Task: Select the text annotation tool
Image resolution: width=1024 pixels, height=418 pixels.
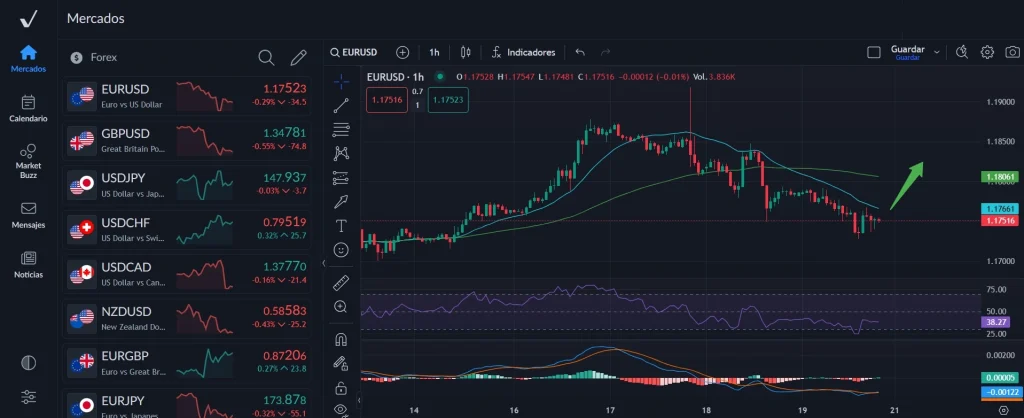Action: [x=342, y=226]
